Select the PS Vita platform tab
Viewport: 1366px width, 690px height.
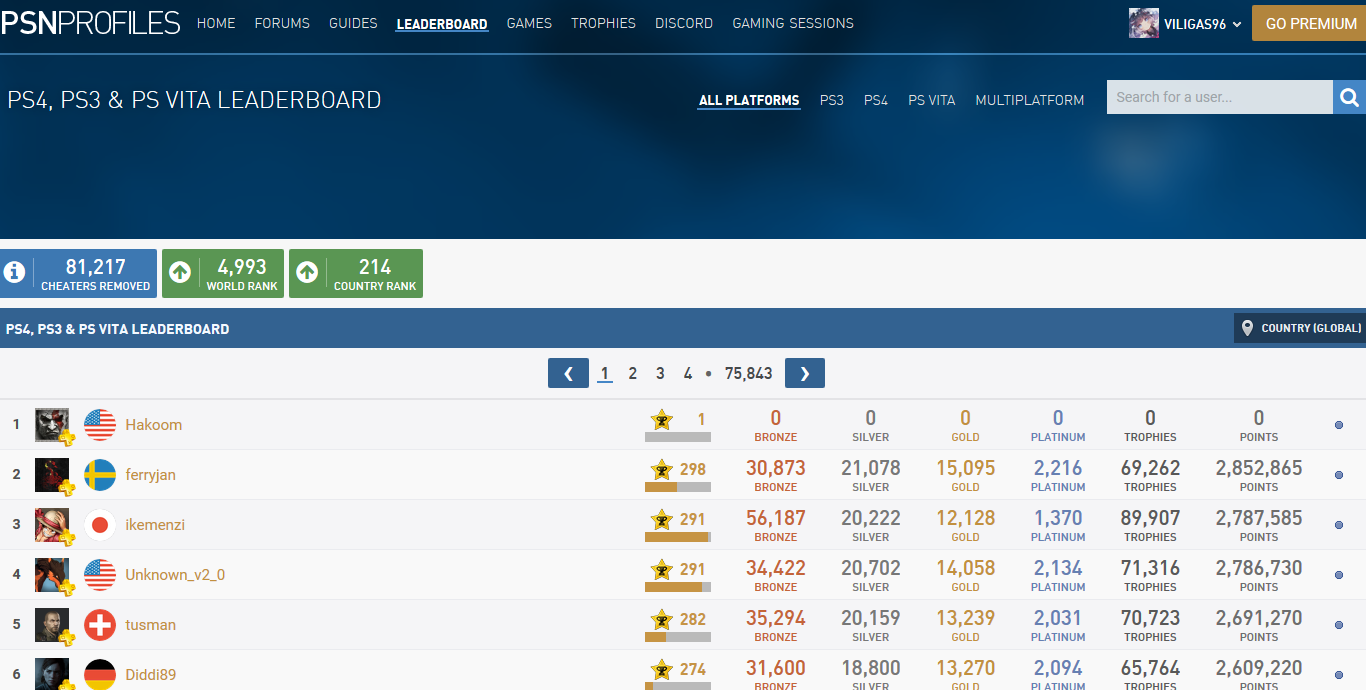point(931,100)
